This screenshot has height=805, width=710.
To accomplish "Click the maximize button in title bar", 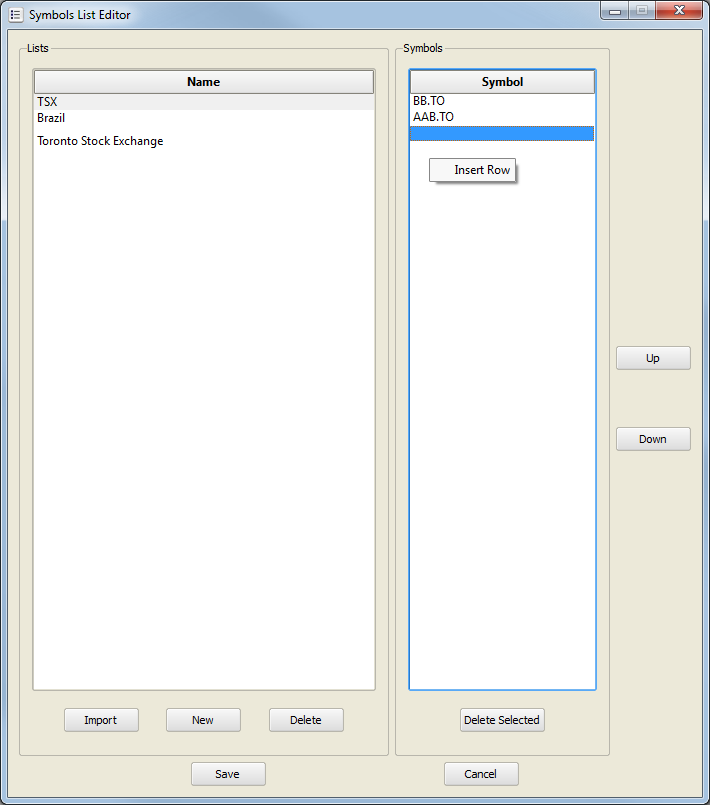I will (x=641, y=11).
